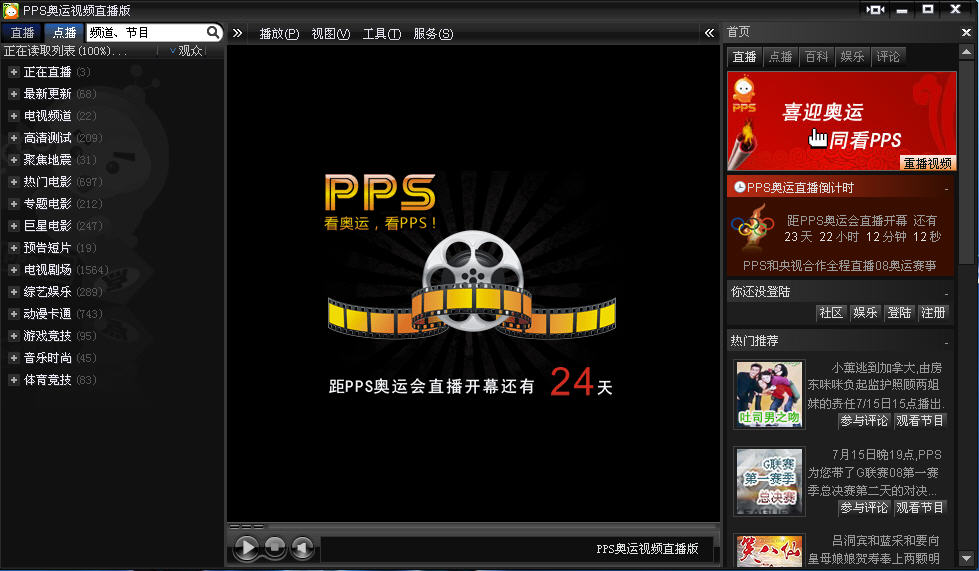Click the Stop playback button
The height and width of the screenshot is (571, 979).
275,547
